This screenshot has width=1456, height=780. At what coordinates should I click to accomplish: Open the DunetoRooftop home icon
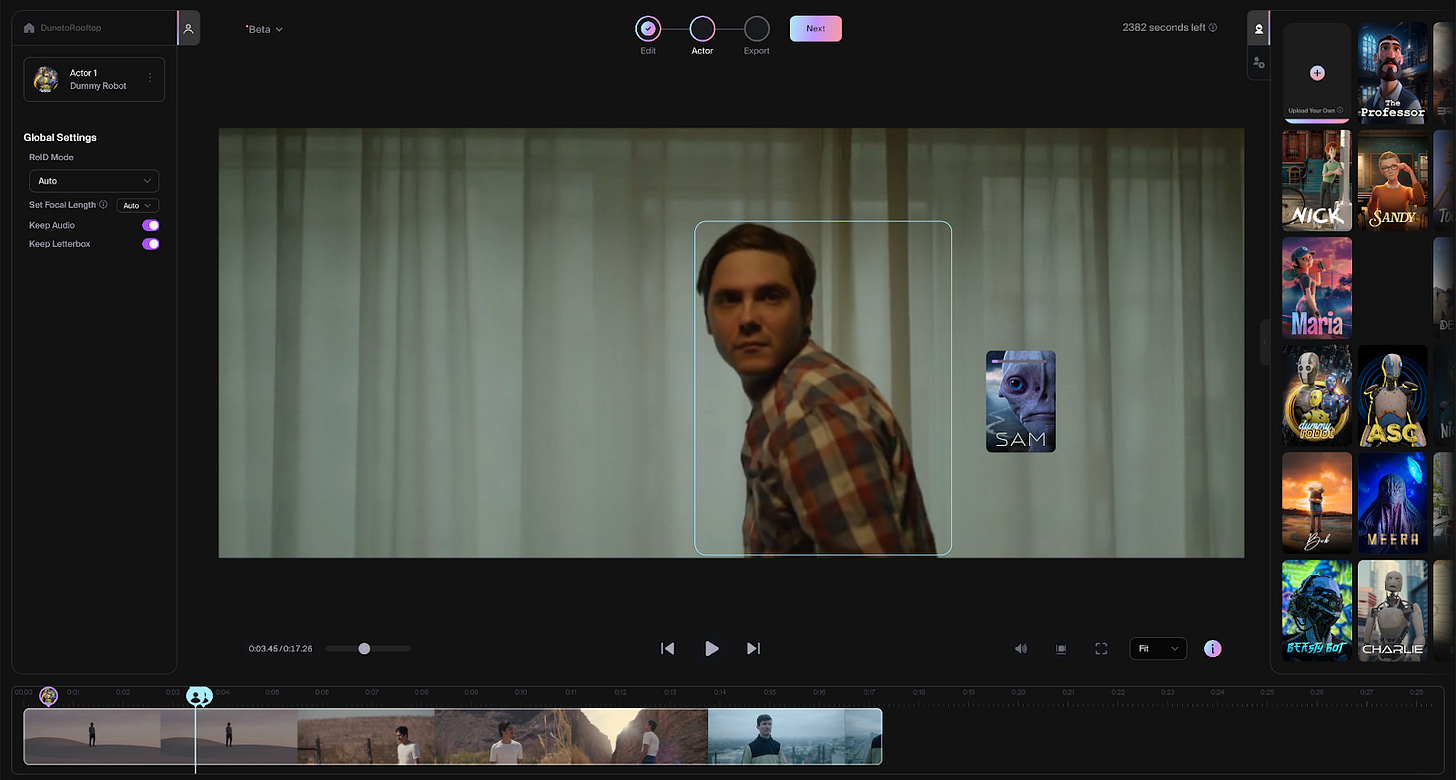tap(29, 28)
